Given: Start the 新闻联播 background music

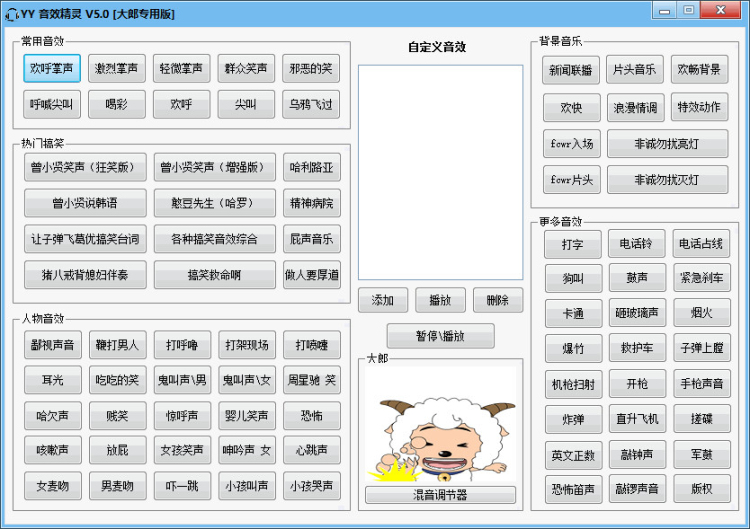Looking at the screenshot, I should pyautogui.click(x=572, y=71).
